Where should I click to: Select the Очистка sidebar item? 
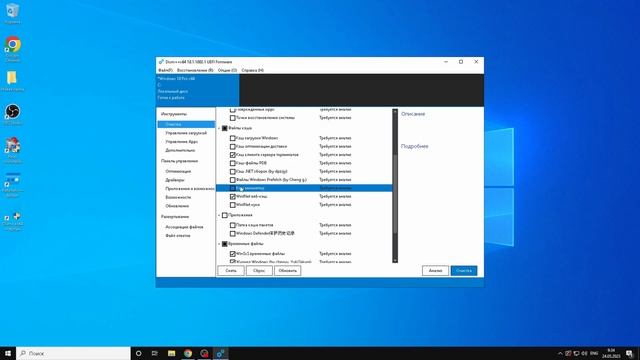[x=186, y=124]
